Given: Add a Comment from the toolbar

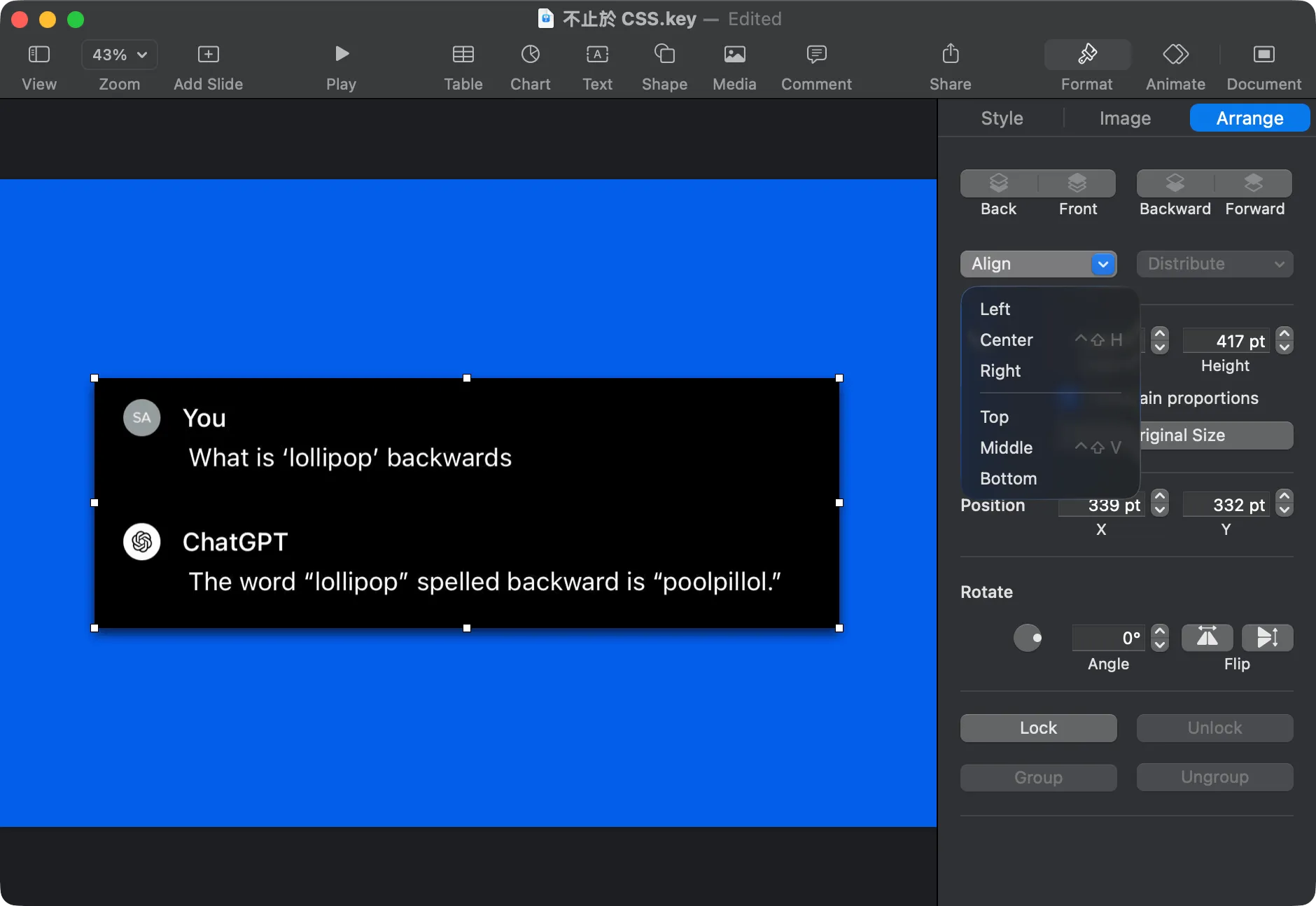Looking at the screenshot, I should 816,55.
